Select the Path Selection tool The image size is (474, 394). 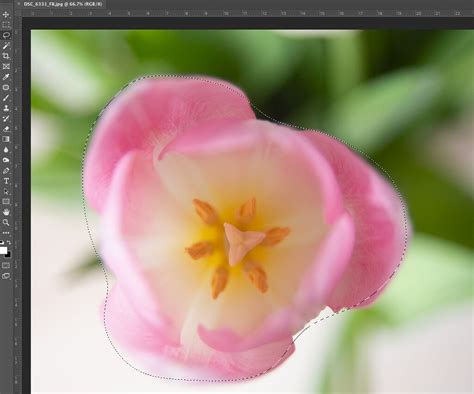6,191
